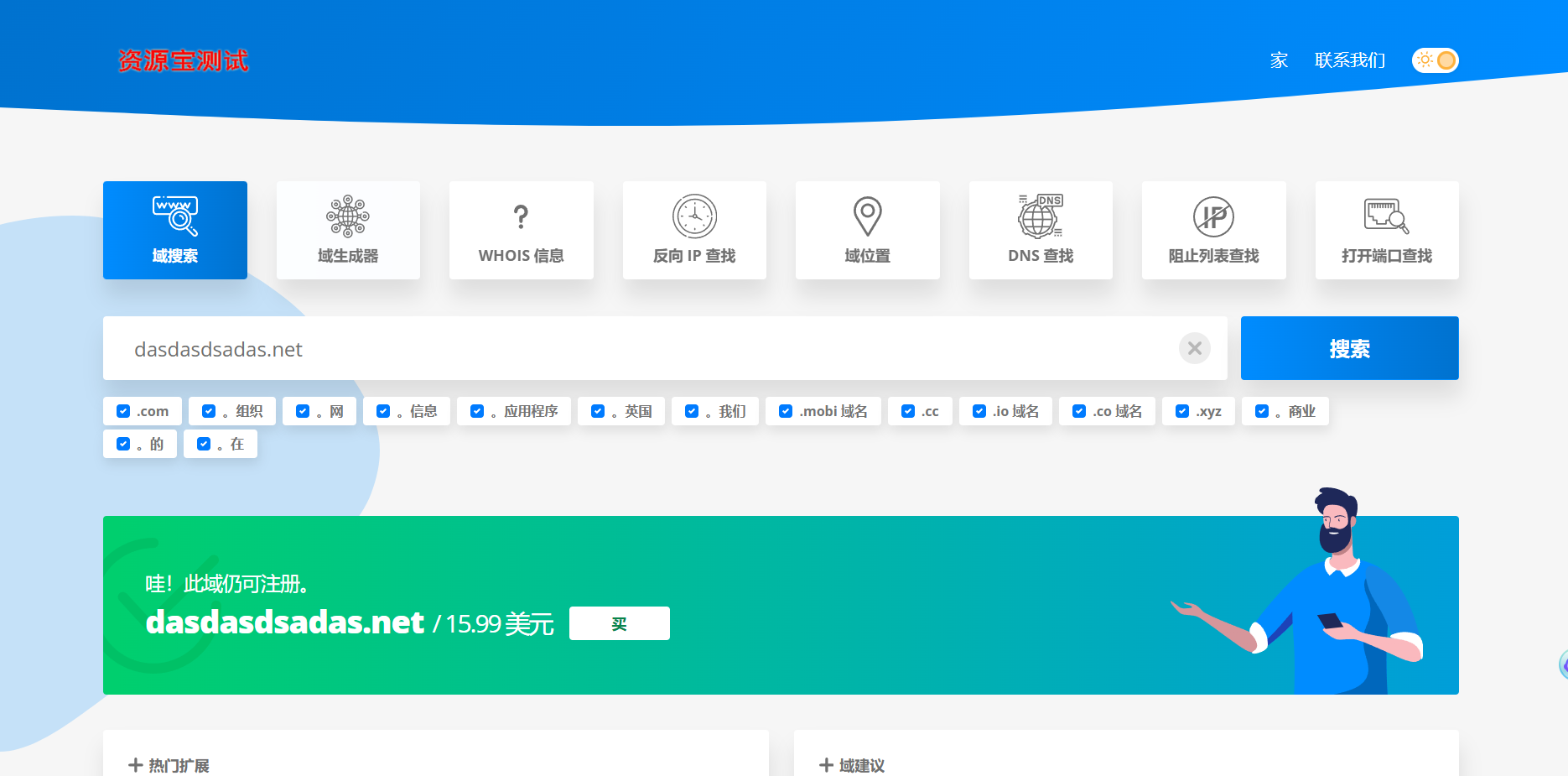Image resolution: width=1568 pixels, height=776 pixels.
Task: Click the 哇！此域仍可注册。 message
Action: (x=227, y=584)
